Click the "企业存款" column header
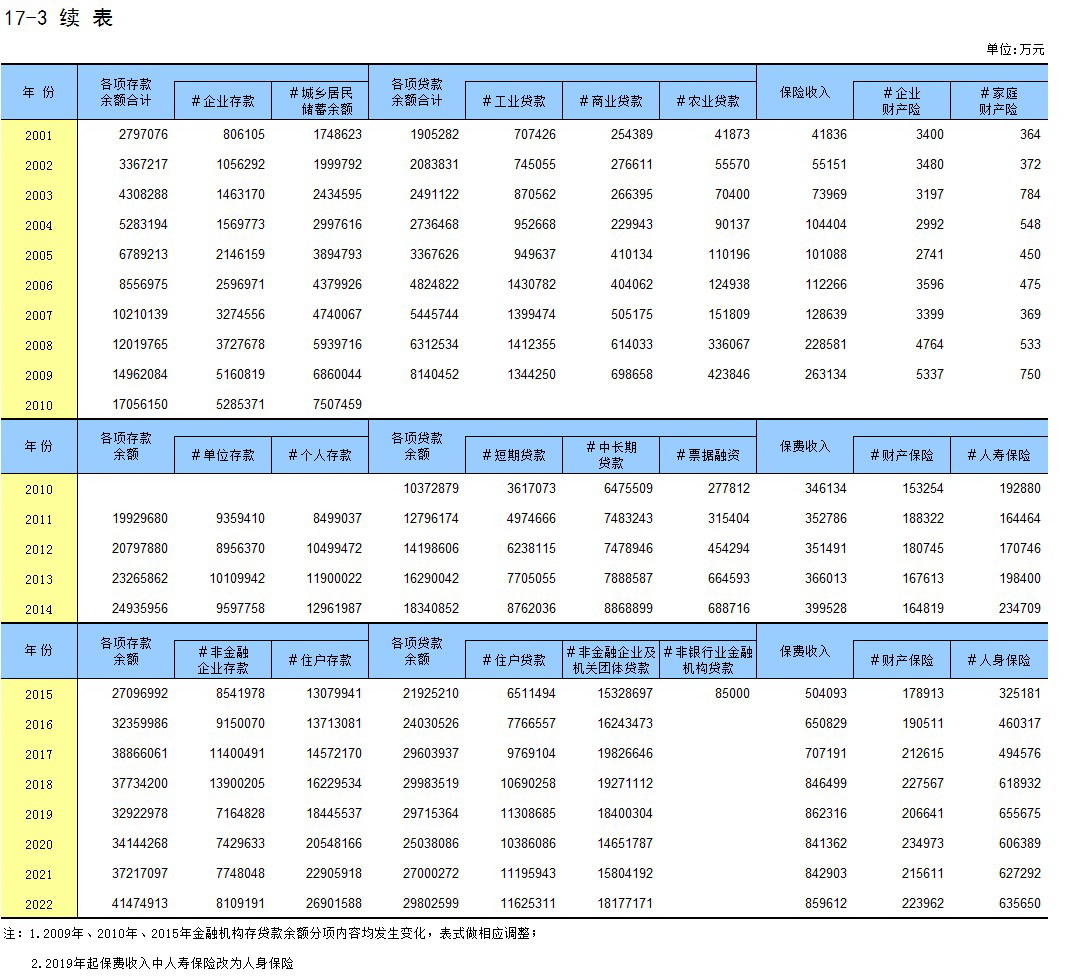 [x=222, y=101]
